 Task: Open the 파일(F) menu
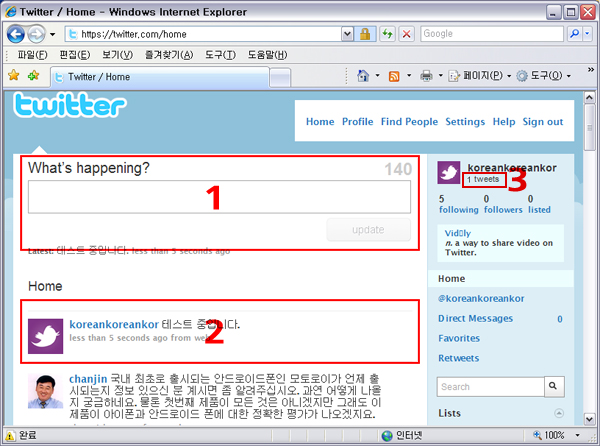33,55
